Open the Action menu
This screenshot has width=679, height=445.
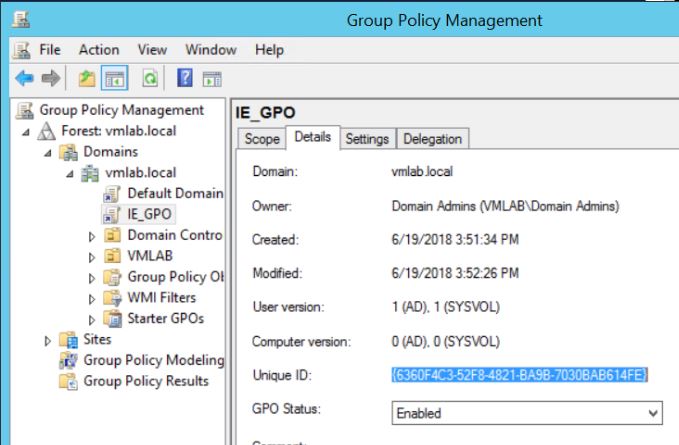pos(99,49)
